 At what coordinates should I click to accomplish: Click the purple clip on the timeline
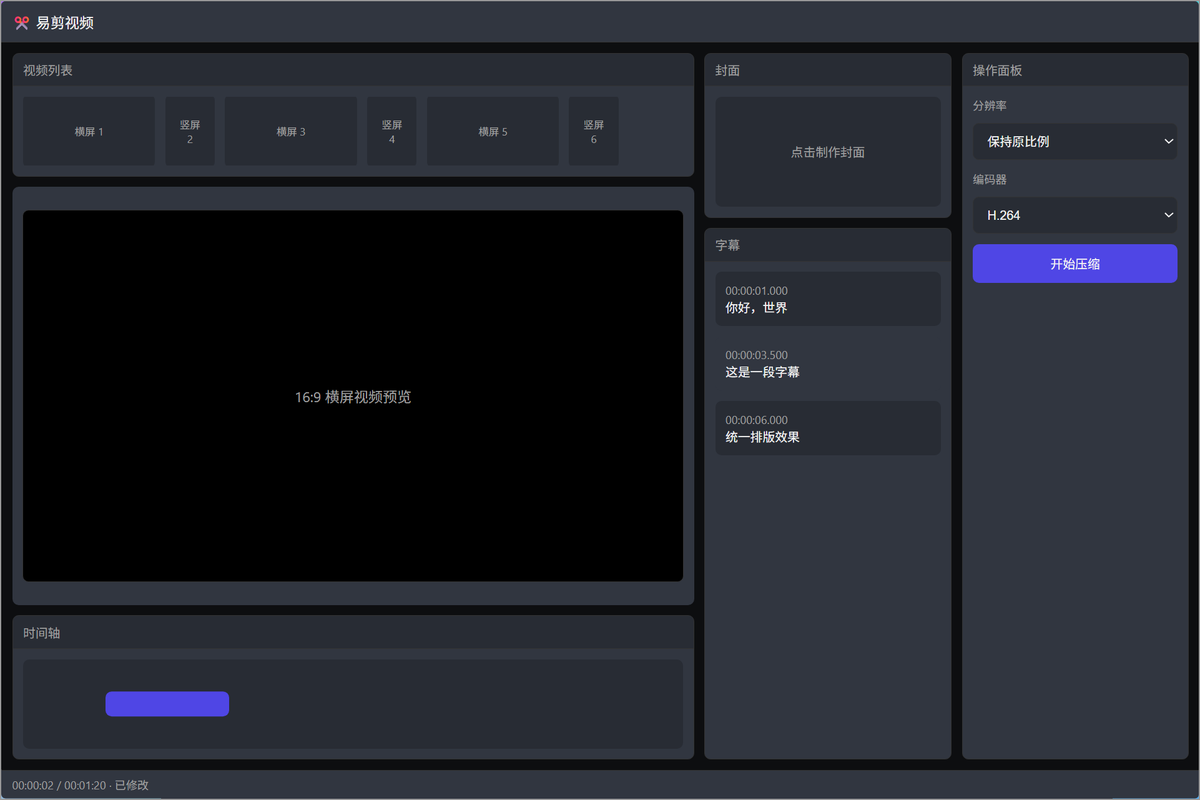pyautogui.click(x=167, y=704)
